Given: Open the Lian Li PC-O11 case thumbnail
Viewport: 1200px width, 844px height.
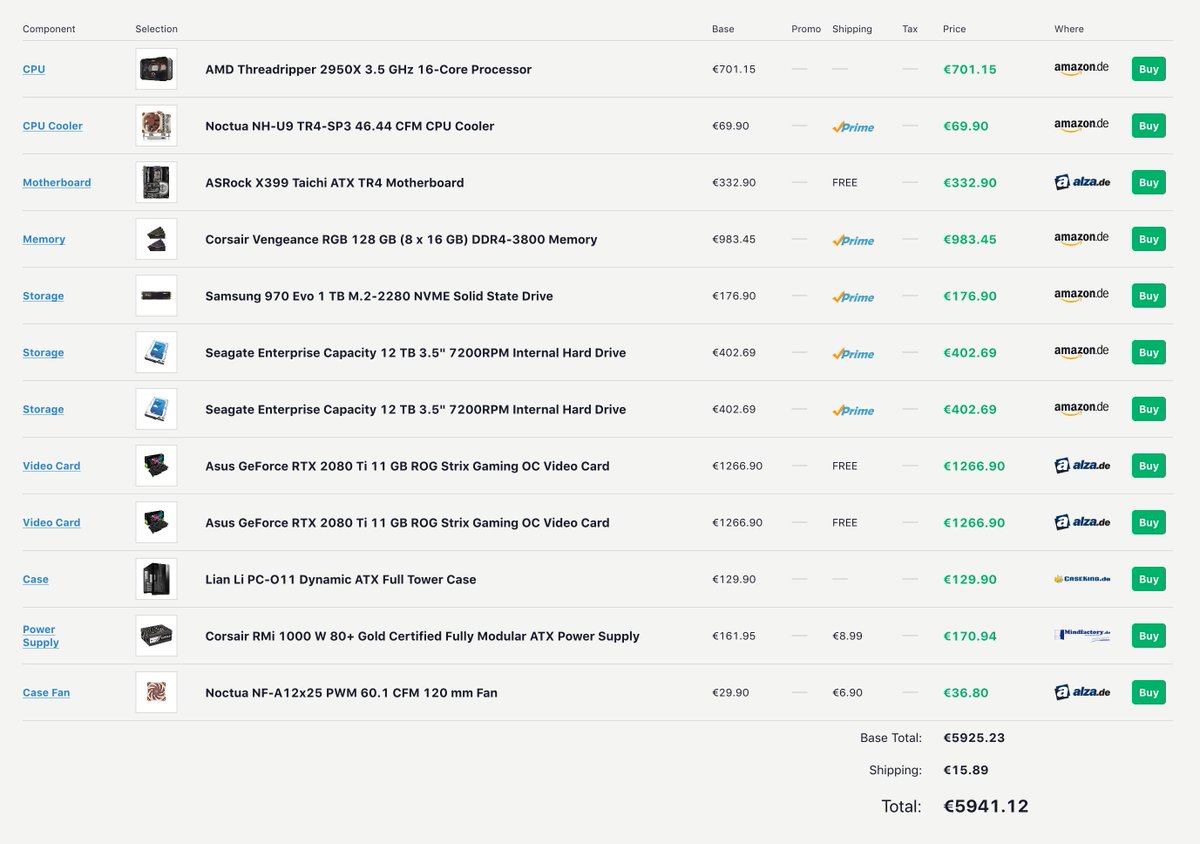Looking at the screenshot, I should coord(156,579).
